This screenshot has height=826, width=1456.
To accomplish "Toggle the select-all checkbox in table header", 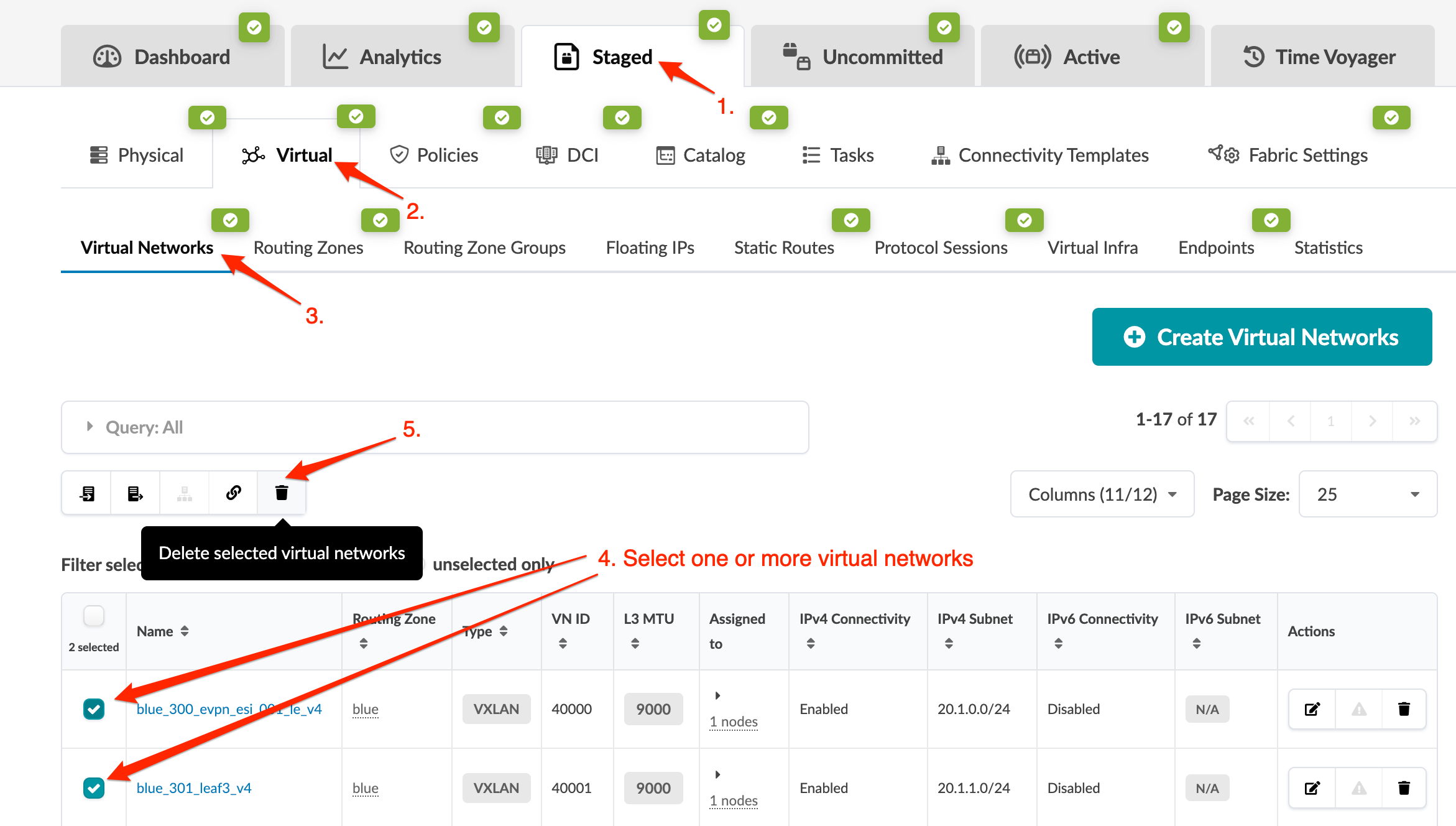I will pos(94,616).
